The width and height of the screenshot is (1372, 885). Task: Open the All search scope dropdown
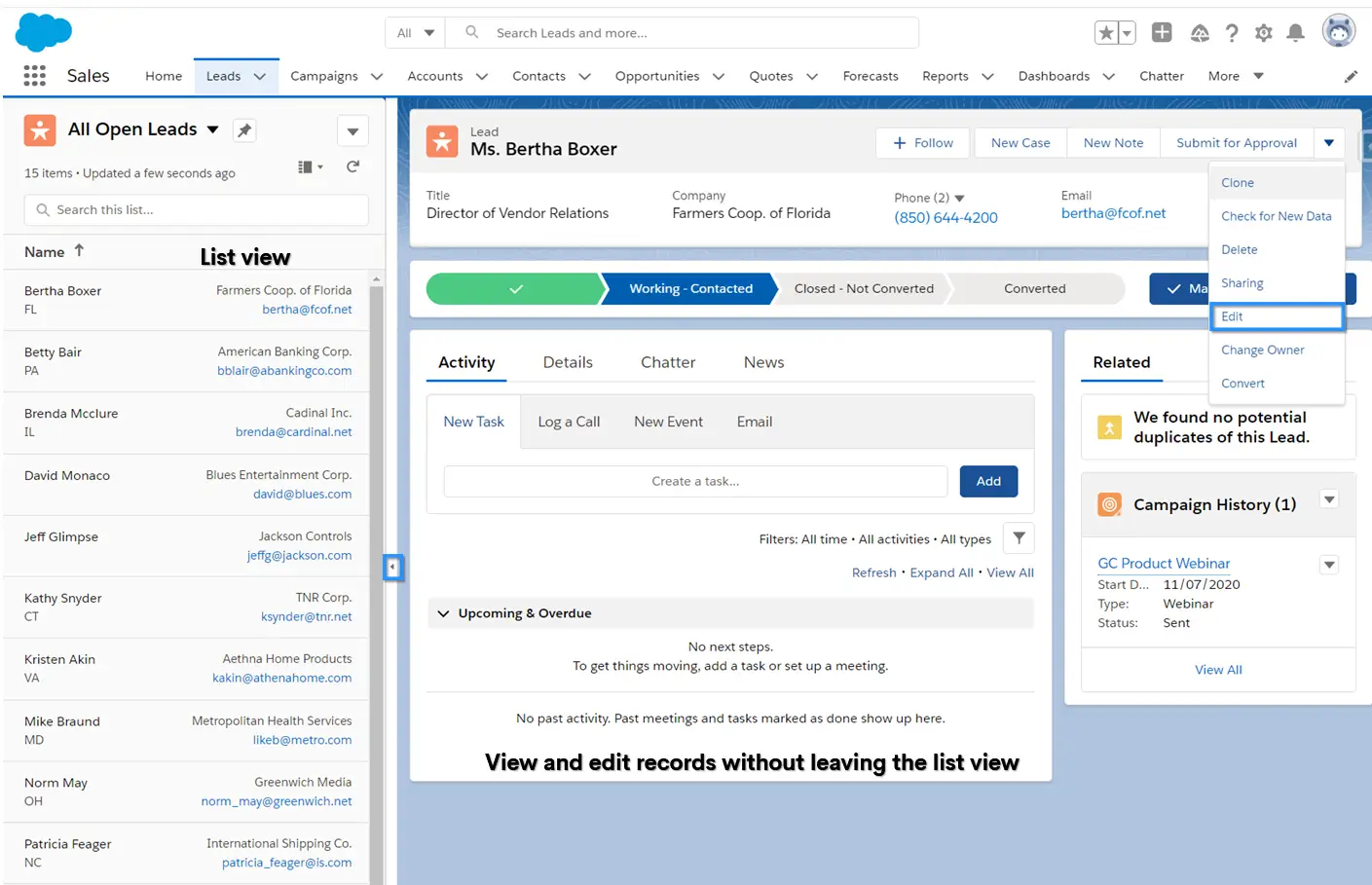tap(416, 33)
